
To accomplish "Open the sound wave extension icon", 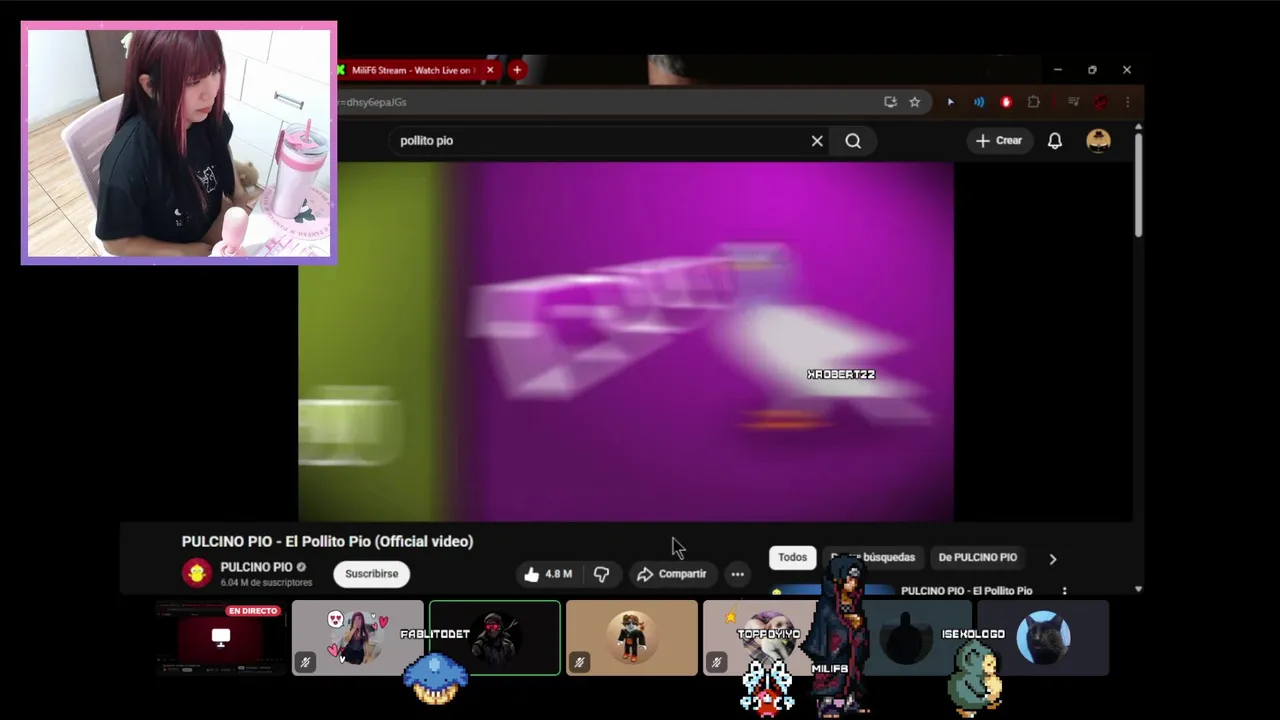I will (979, 102).
